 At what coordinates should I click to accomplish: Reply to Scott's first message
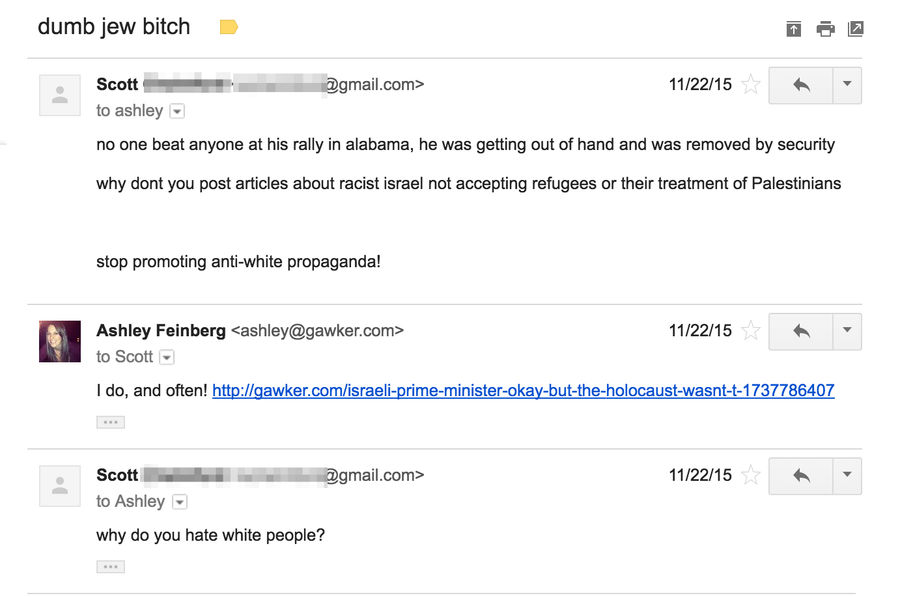click(x=801, y=86)
